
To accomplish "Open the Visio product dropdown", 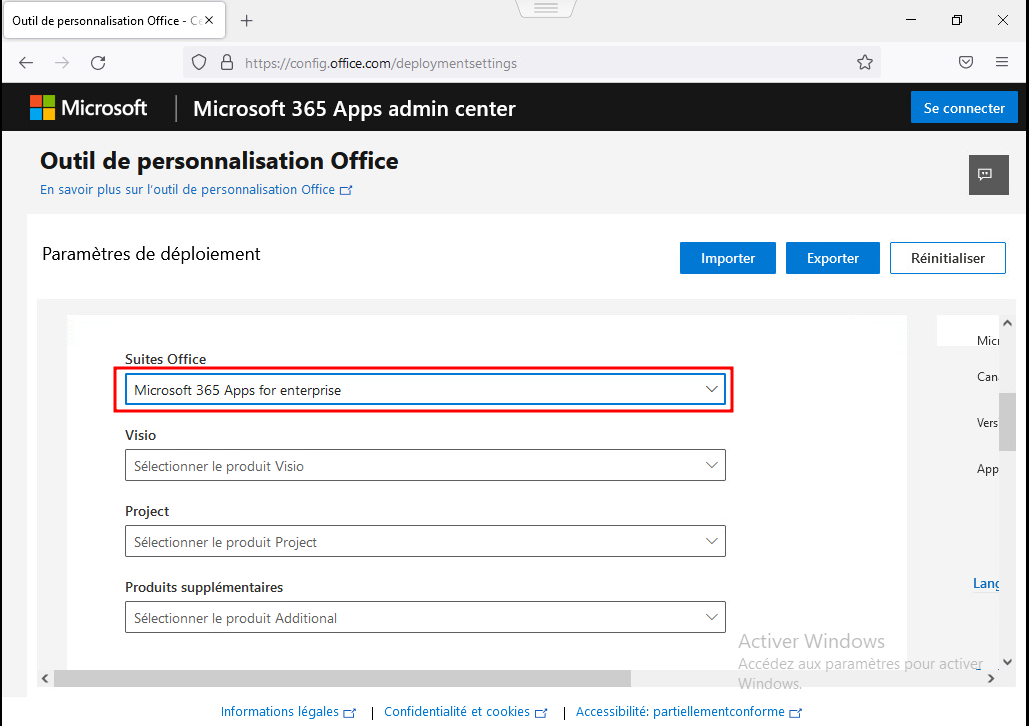I will tap(425, 466).
